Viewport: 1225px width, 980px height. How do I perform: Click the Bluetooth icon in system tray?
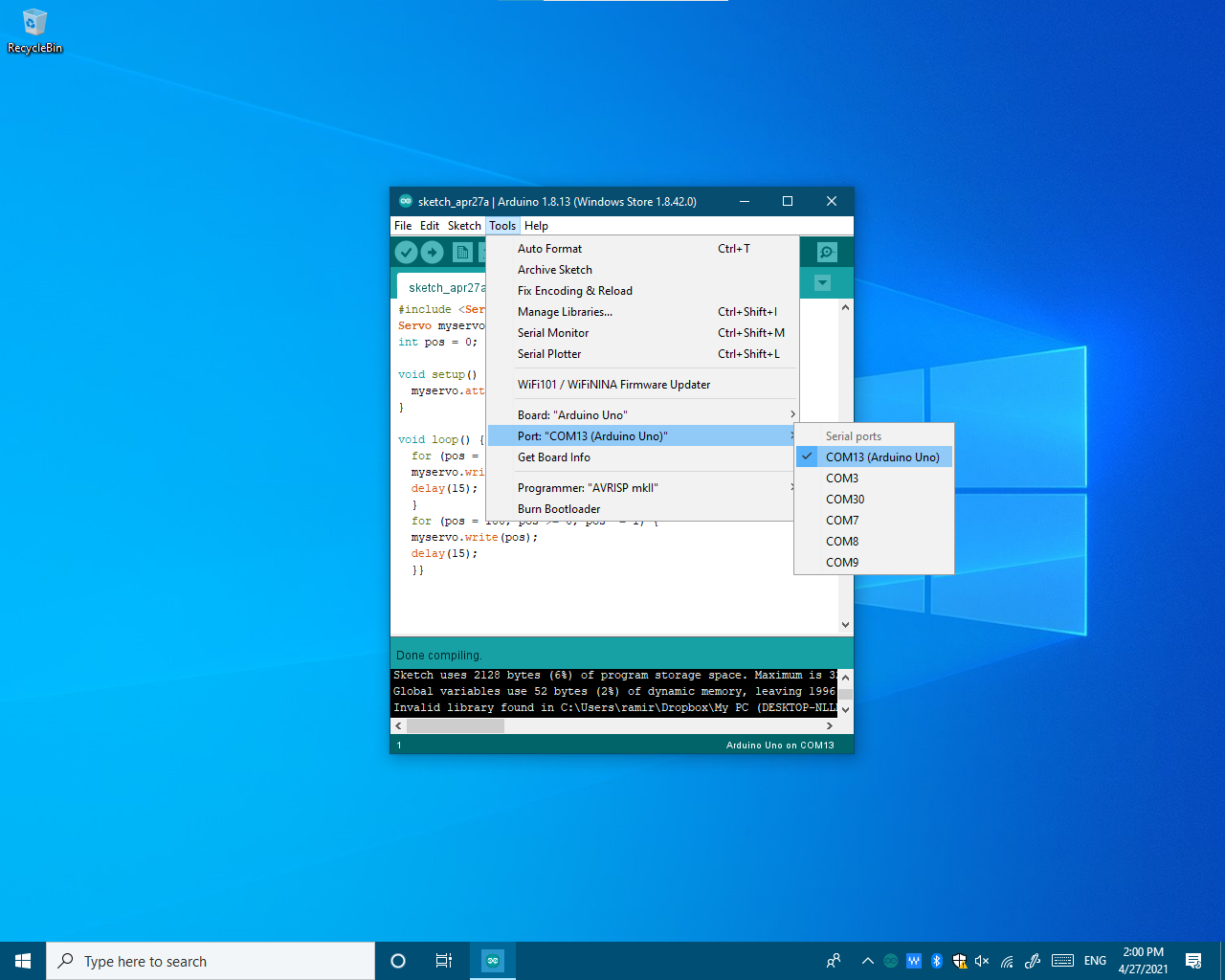tap(936, 961)
